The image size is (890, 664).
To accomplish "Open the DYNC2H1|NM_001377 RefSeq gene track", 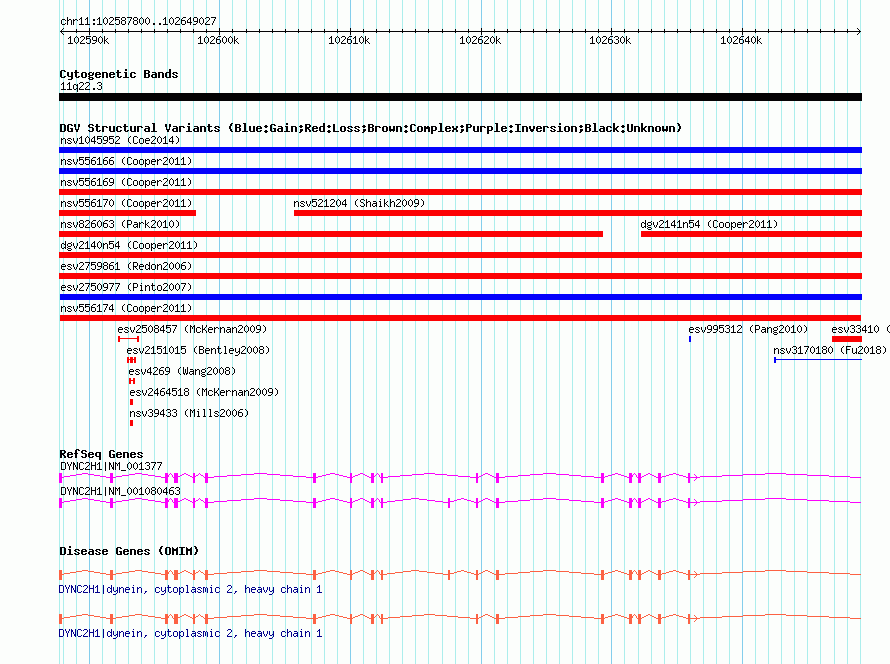I will [460, 478].
